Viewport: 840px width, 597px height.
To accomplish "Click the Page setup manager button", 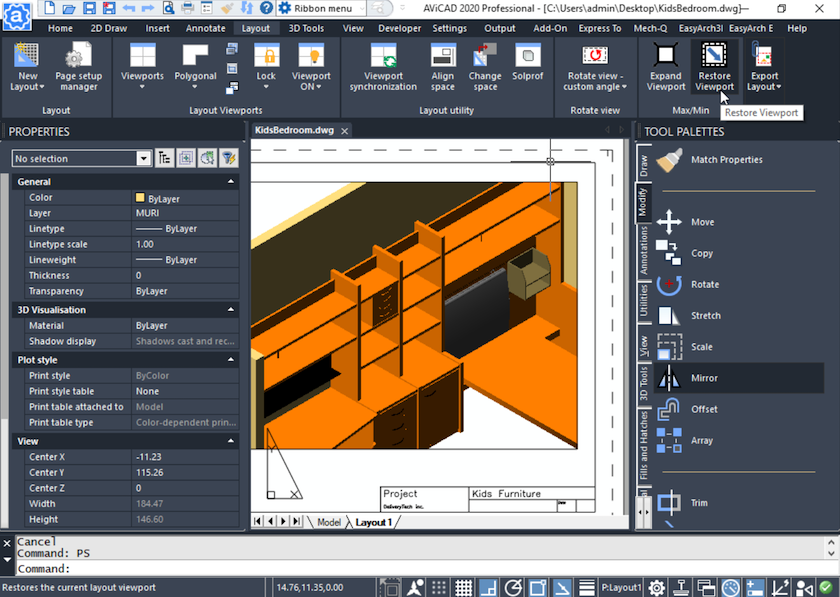I will (x=78, y=66).
